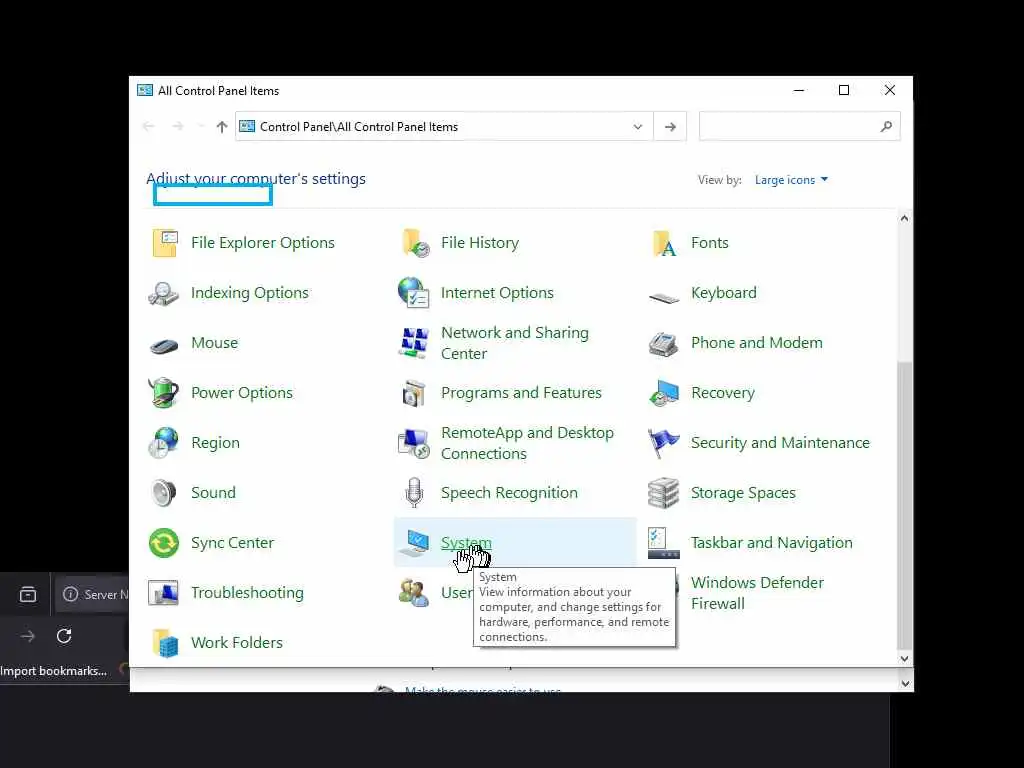Select the Server tab in browser
The image size is (1024, 768).
(x=92, y=594)
